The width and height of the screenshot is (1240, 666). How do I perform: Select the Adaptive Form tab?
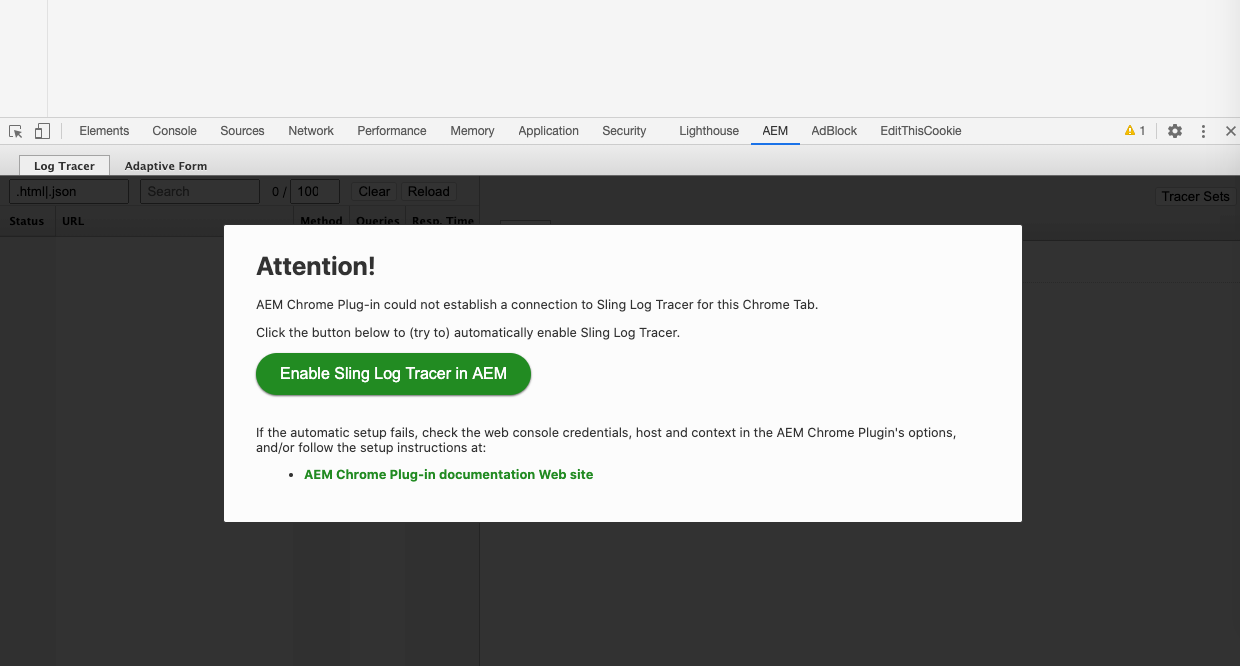[x=166, y=166]
